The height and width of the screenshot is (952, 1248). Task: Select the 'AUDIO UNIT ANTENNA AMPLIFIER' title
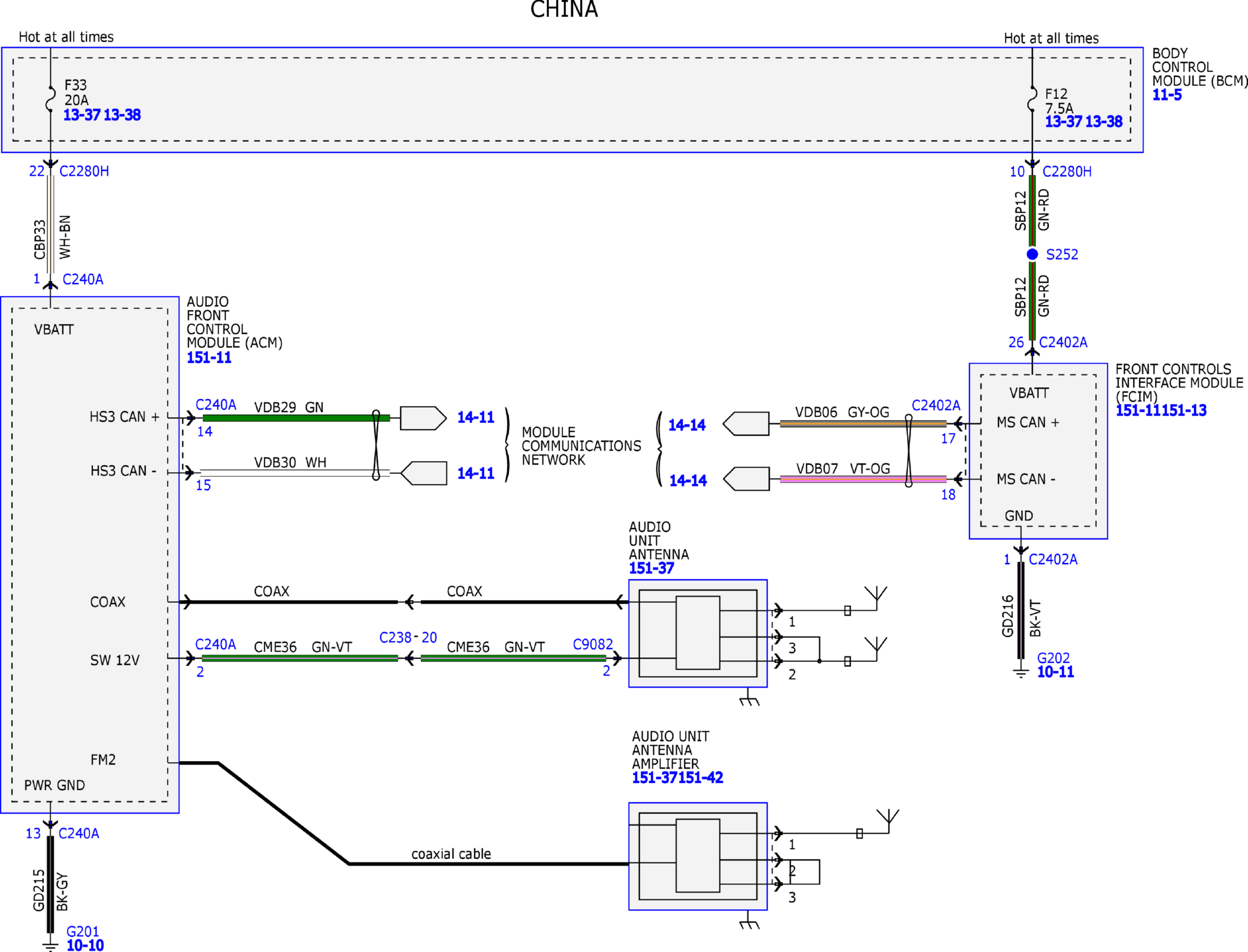point(670,750)
